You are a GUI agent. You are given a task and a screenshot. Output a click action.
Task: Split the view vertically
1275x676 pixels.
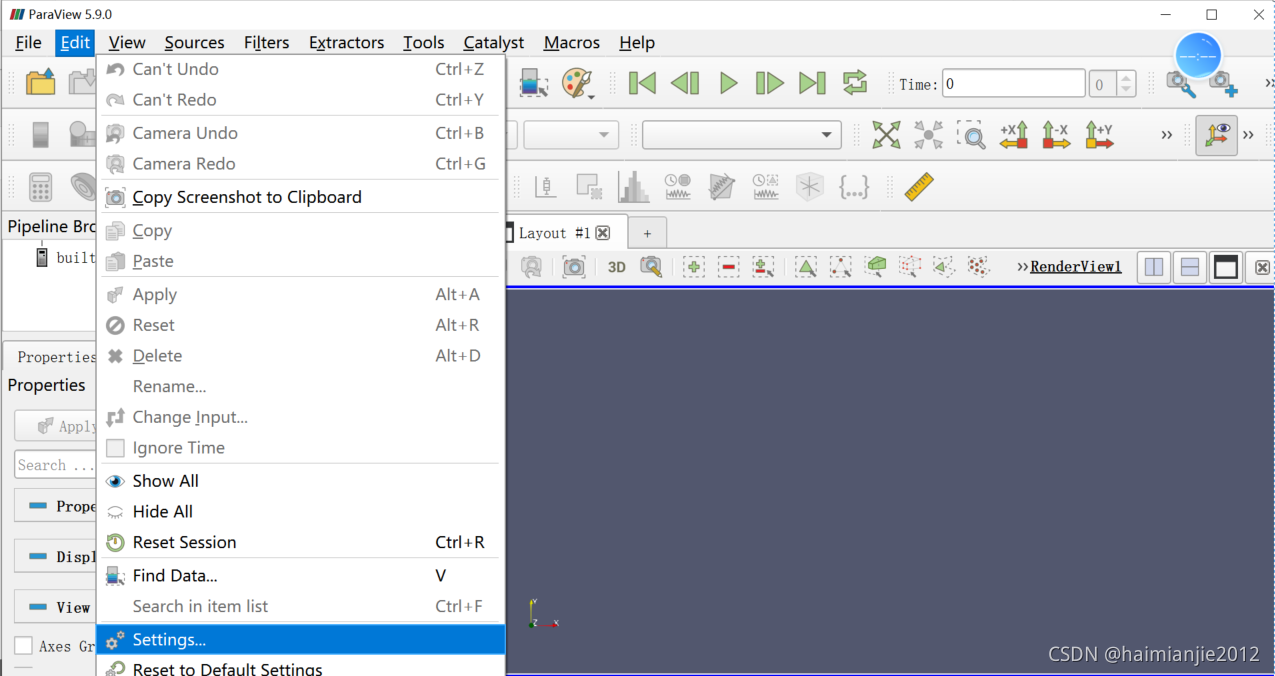point(1190,267)
